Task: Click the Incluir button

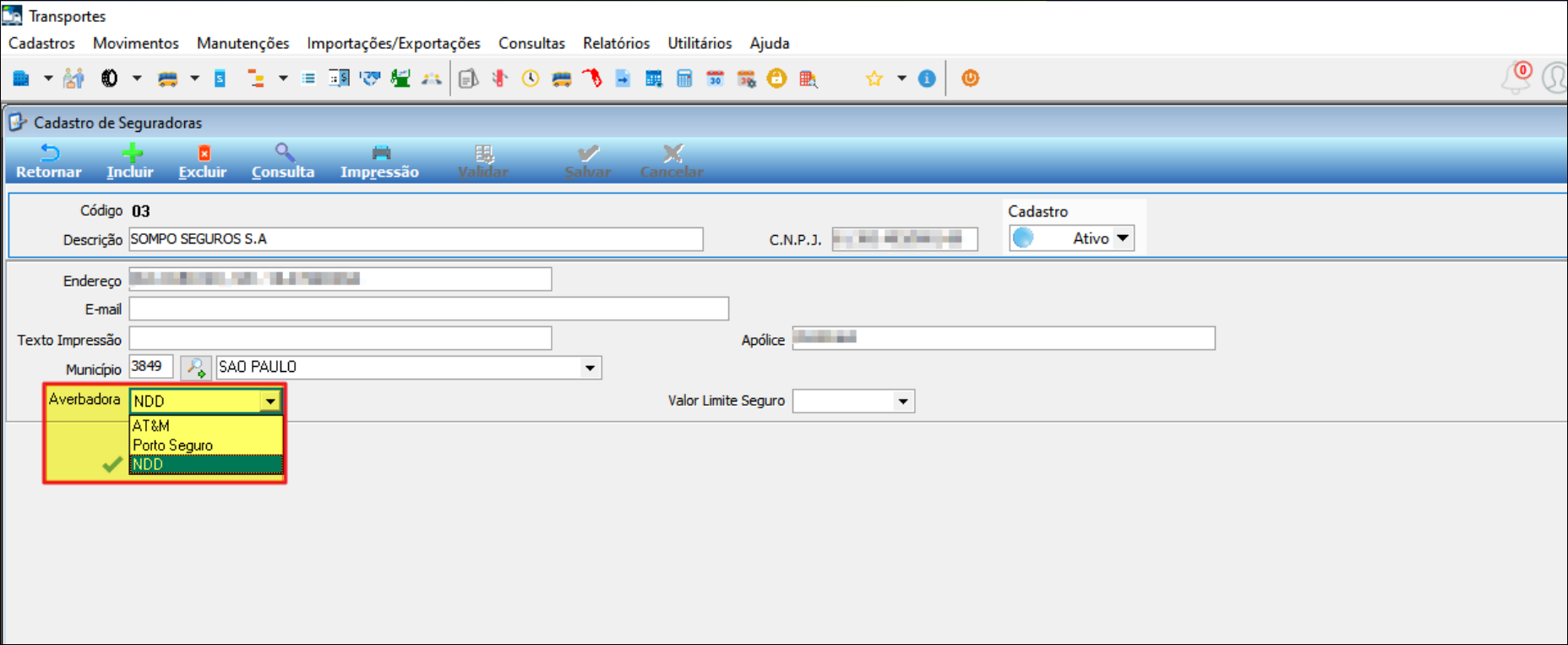Action: pos(130,161)
